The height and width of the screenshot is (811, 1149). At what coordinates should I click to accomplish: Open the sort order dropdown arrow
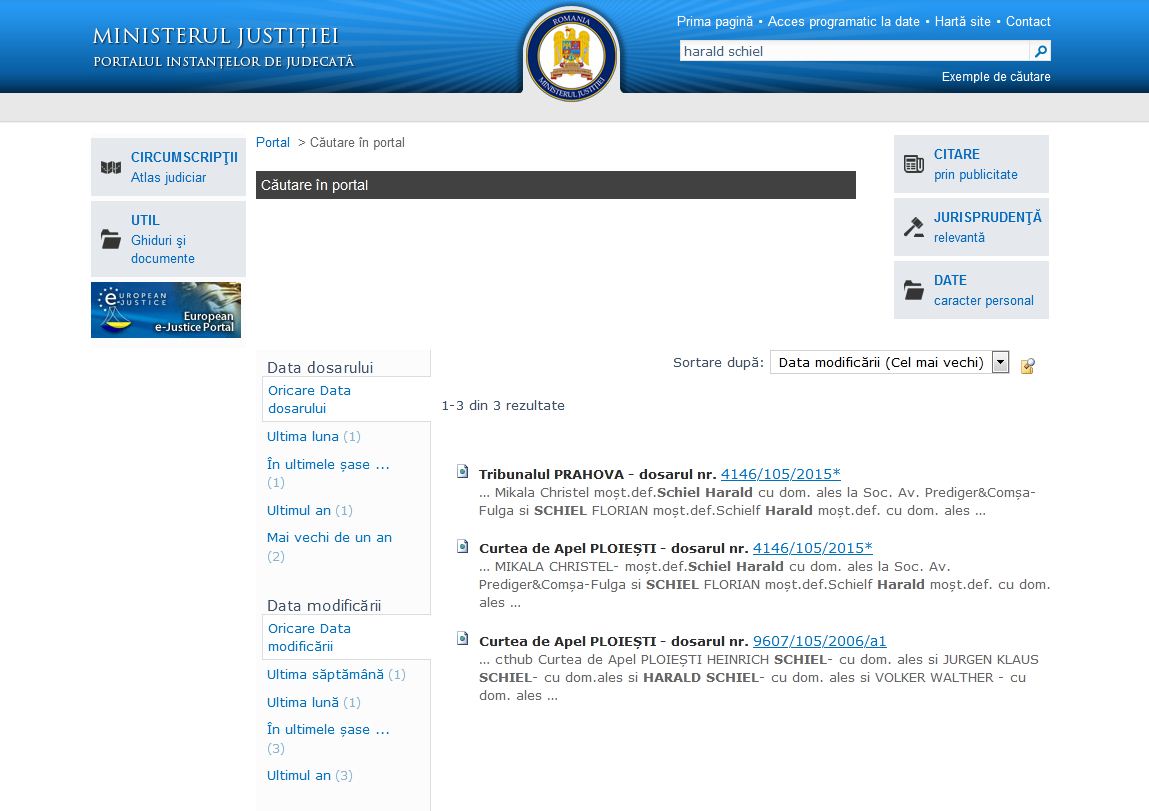pyautogui.click(x=1000, y=363)
